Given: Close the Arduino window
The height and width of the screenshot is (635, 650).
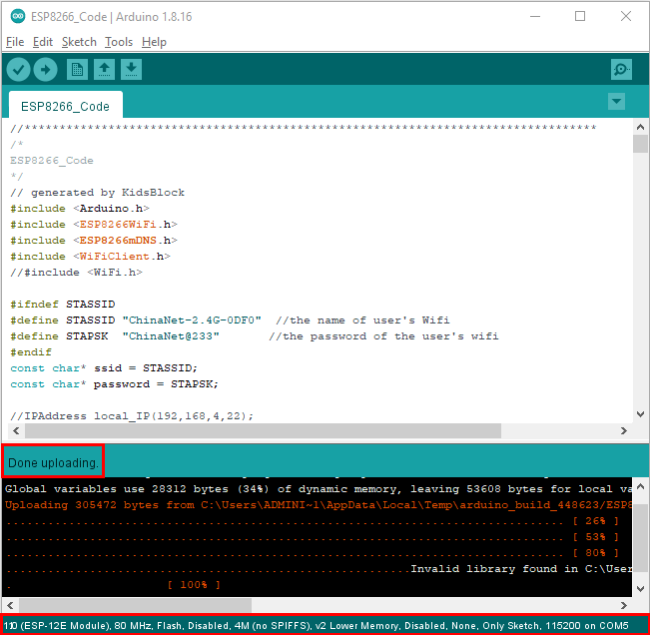Looking at the screenshot, I should click(626, 17).
